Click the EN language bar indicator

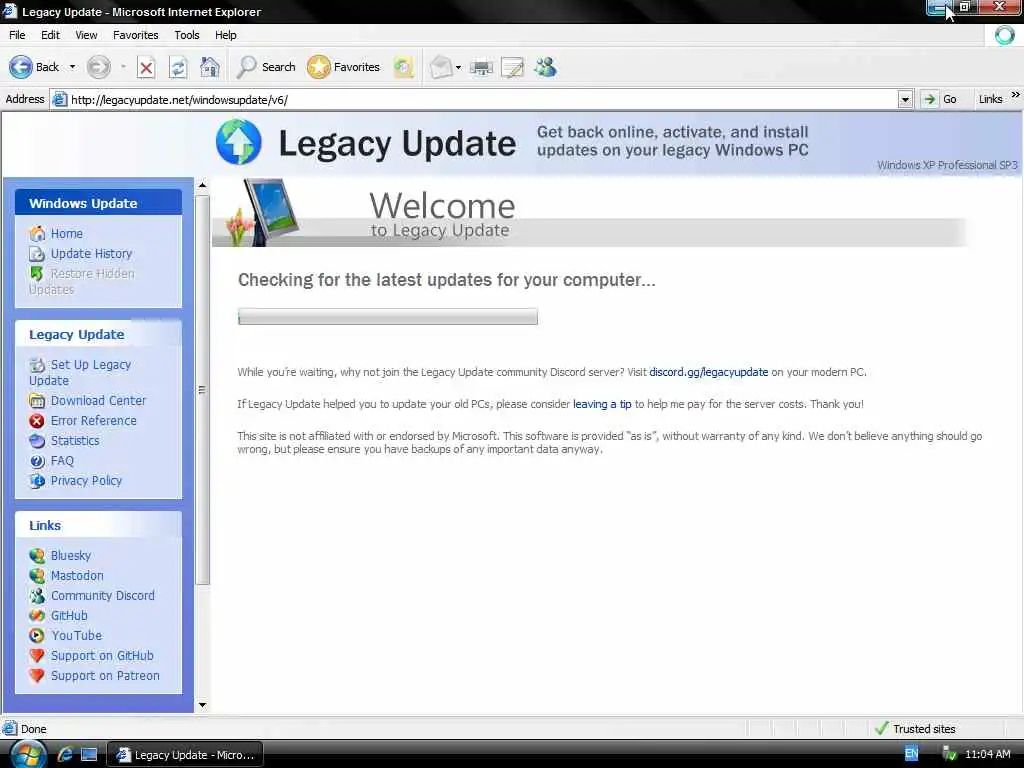click(912, 754)
